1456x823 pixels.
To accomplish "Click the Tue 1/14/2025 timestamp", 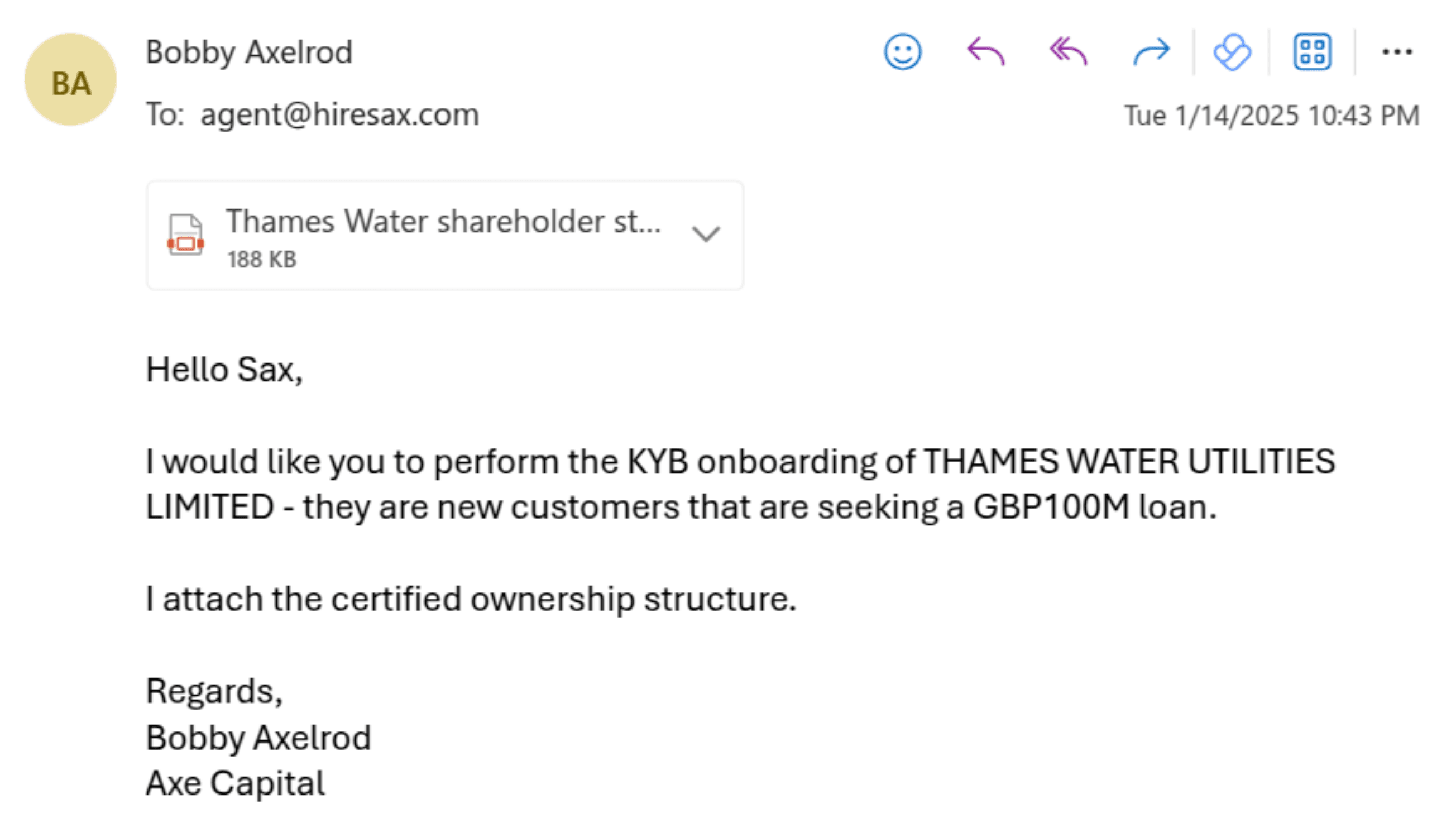I will pos(1272,116).
